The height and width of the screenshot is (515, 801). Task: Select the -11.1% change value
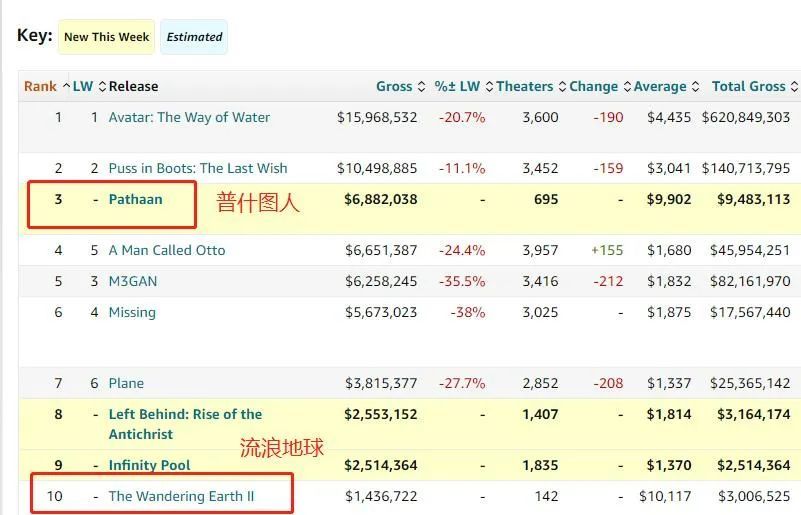coord(462,169)
